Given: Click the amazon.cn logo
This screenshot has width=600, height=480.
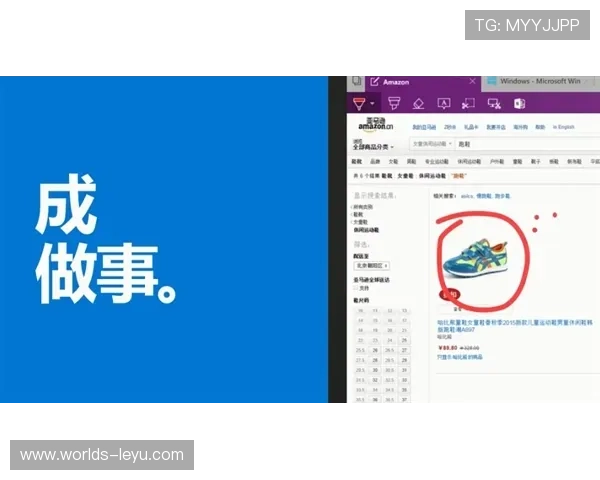Looking at the screenshot, I should coord(375,124).
